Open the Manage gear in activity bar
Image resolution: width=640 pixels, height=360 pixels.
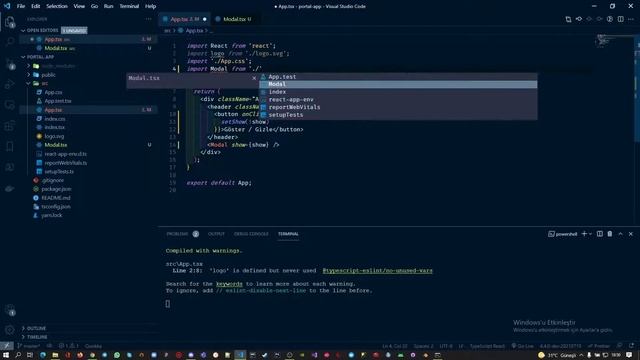(10, 330)
